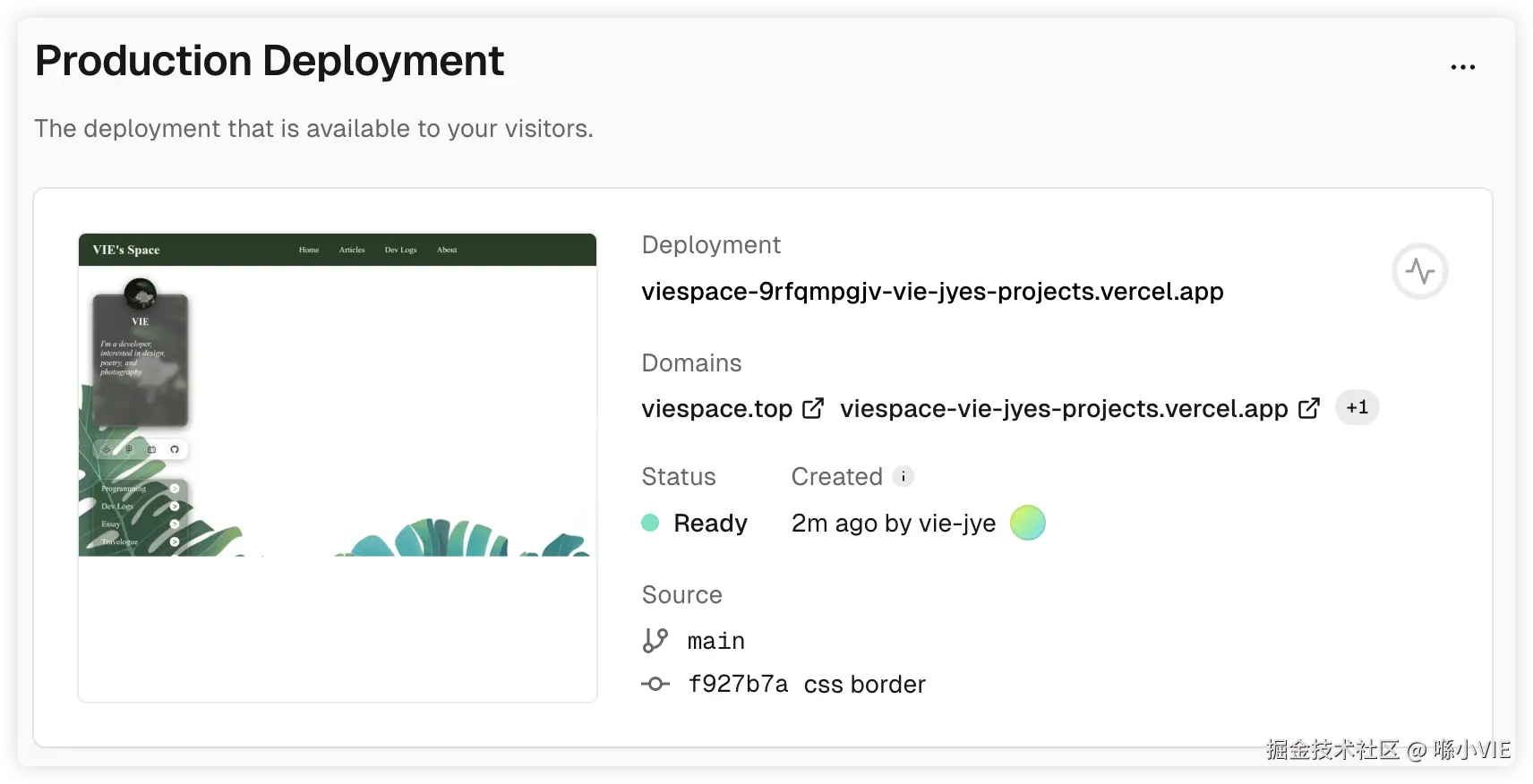Click About in the previewed site navigation
1533x784 pixels.
point(447,250)
